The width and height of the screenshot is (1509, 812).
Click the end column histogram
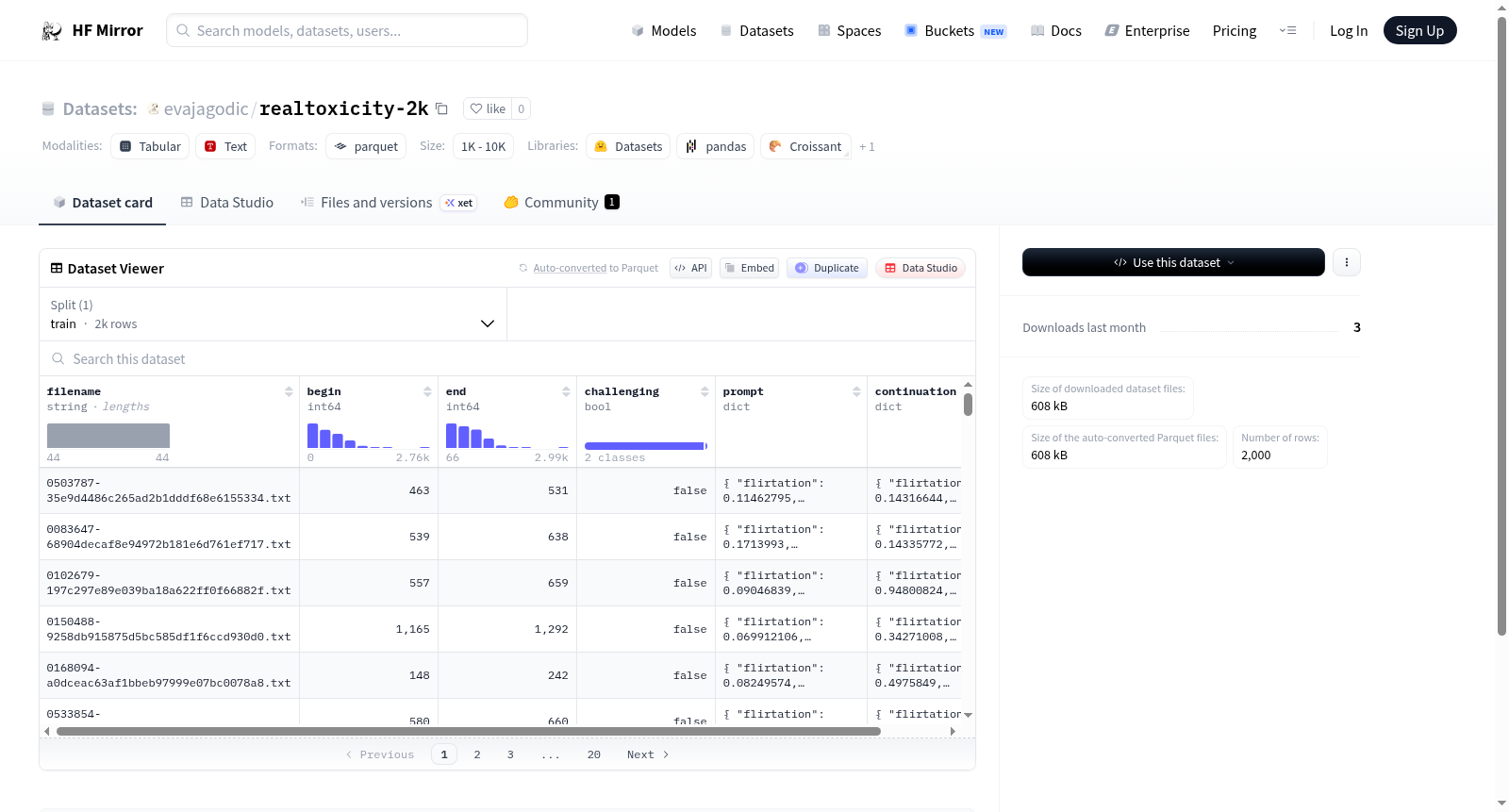coord(507,436)
